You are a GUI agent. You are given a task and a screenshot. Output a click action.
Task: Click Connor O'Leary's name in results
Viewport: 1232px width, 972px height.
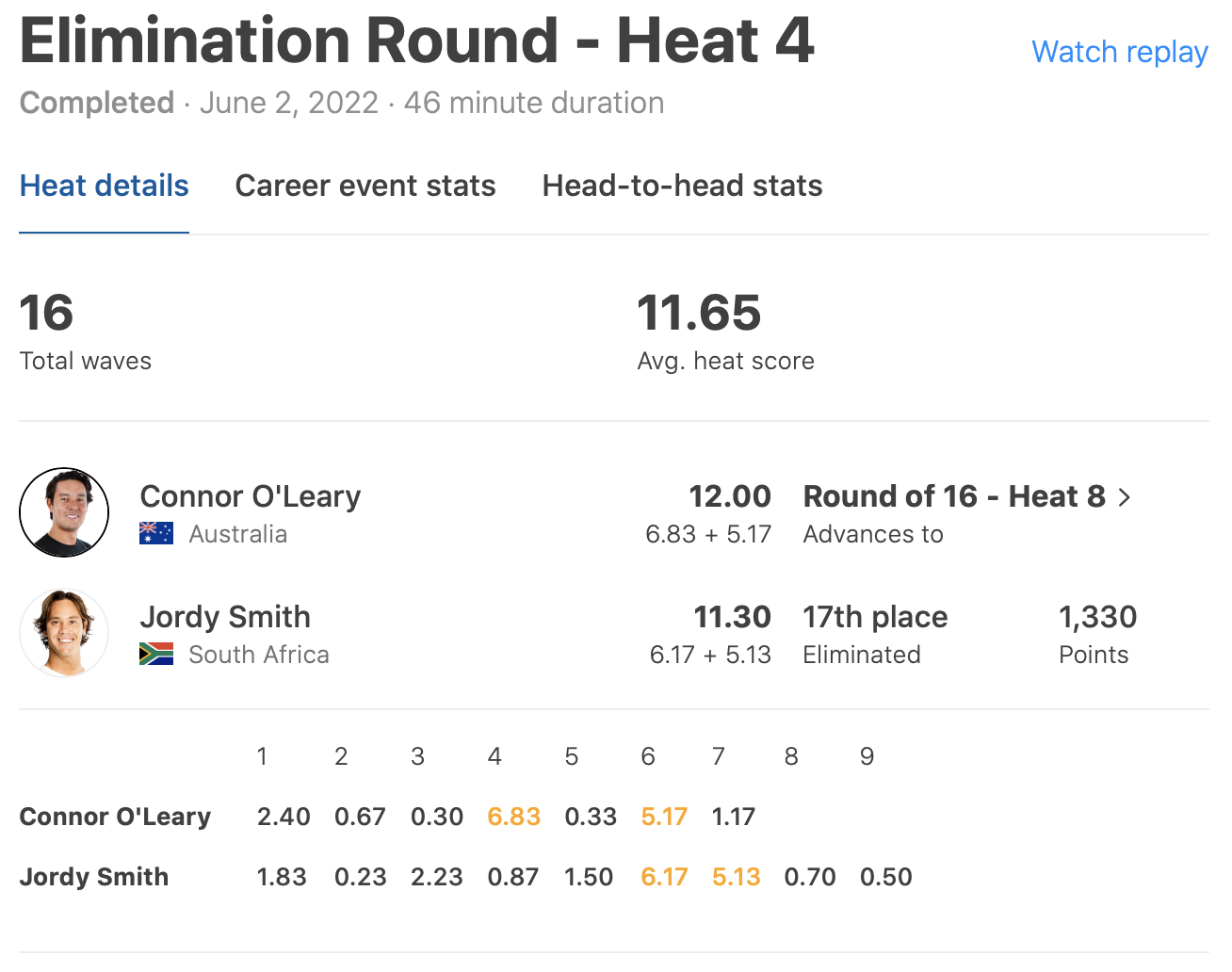[x=251, y=496]
